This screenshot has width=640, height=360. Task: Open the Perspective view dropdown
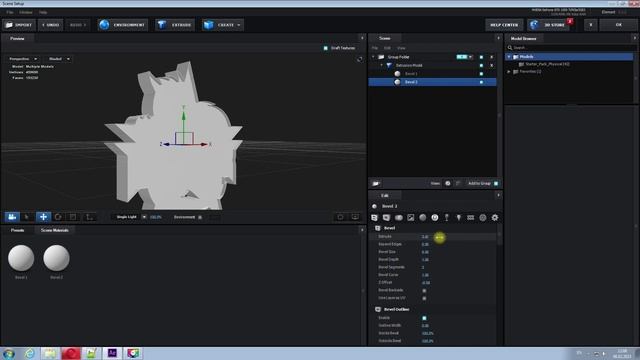23,59
